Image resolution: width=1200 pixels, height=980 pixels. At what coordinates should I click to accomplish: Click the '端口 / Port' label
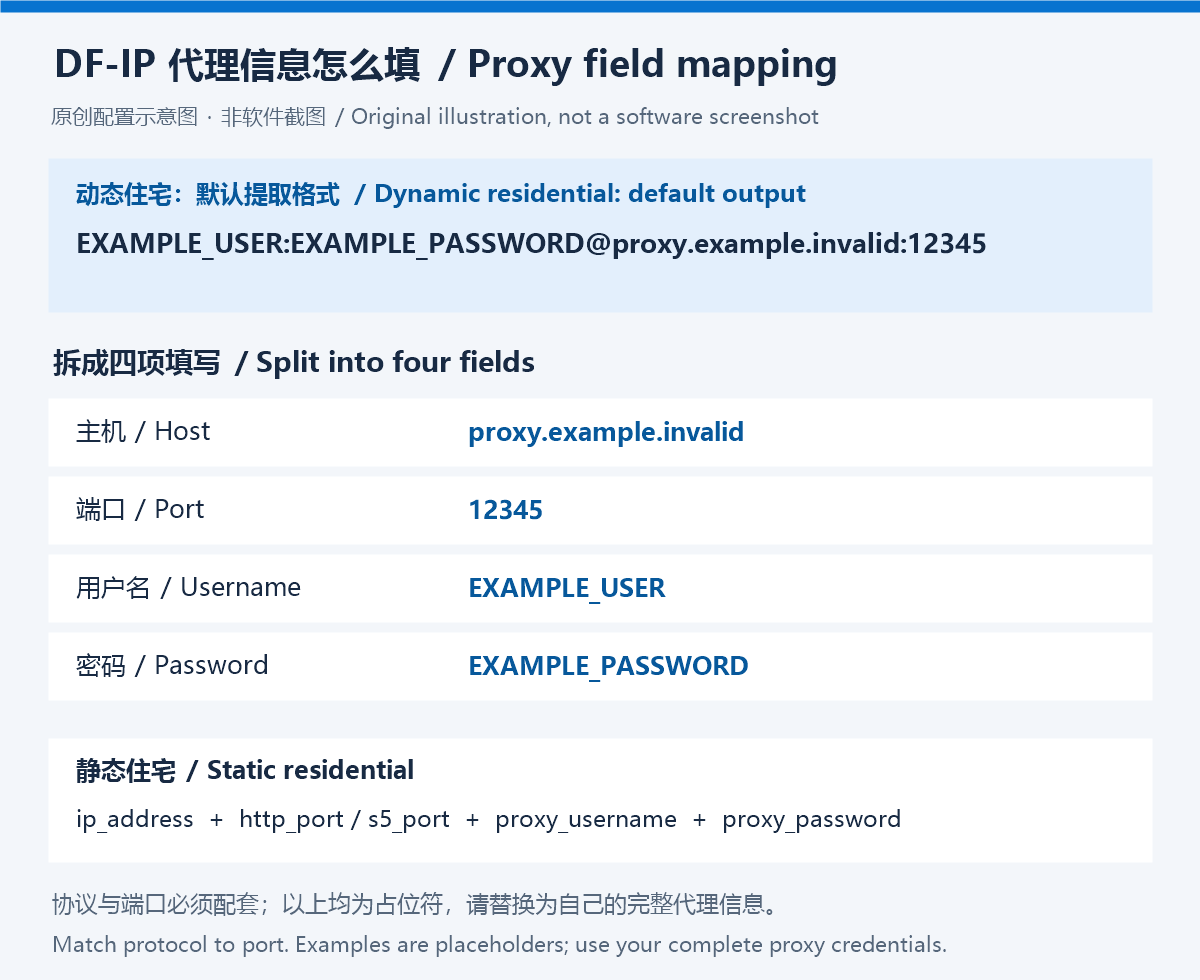pos(140,509)
